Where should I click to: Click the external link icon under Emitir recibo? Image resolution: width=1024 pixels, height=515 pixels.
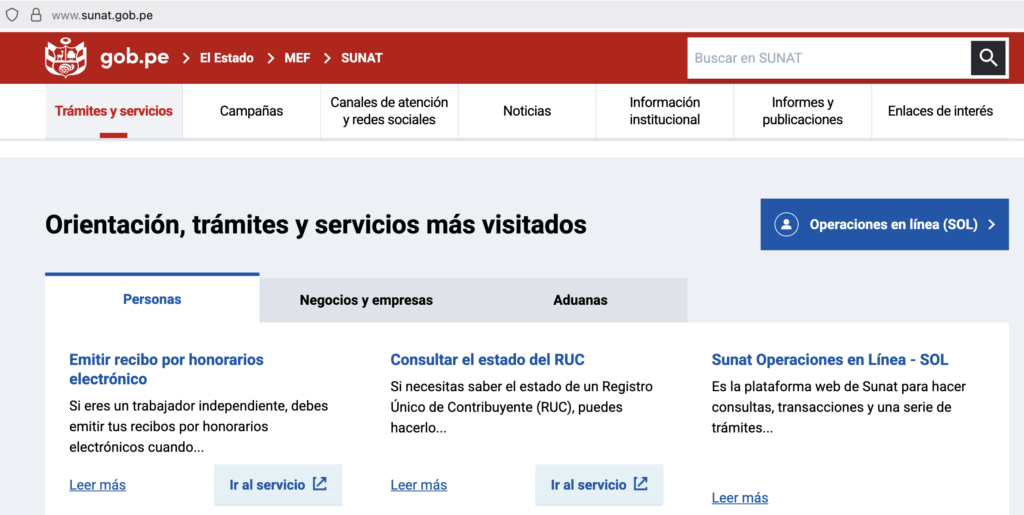point(320,484)
